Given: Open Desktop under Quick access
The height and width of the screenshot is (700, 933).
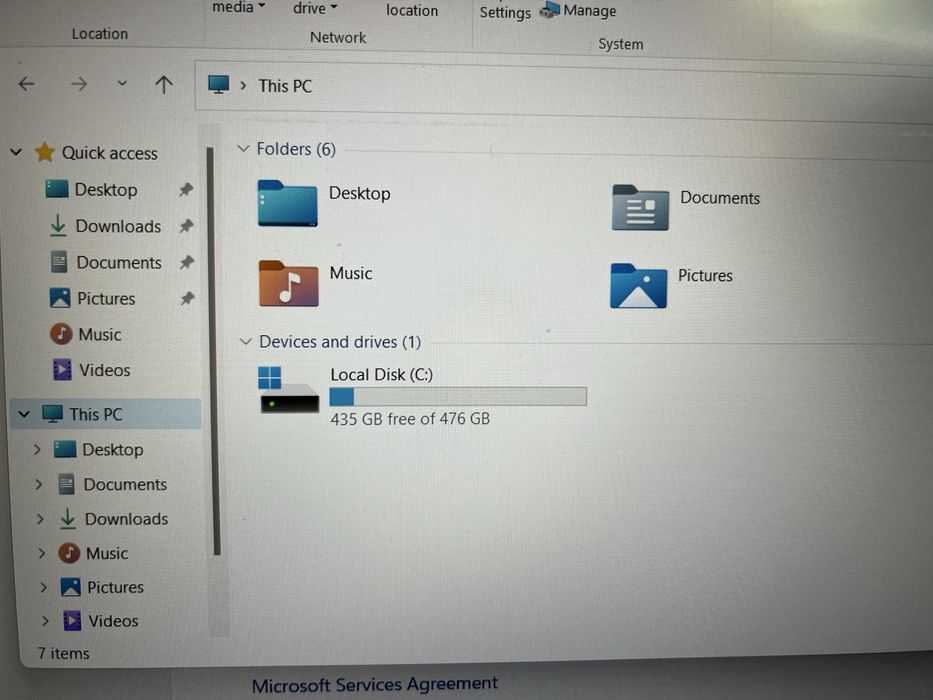Looking at the screenshot, I should click(106, 190).
